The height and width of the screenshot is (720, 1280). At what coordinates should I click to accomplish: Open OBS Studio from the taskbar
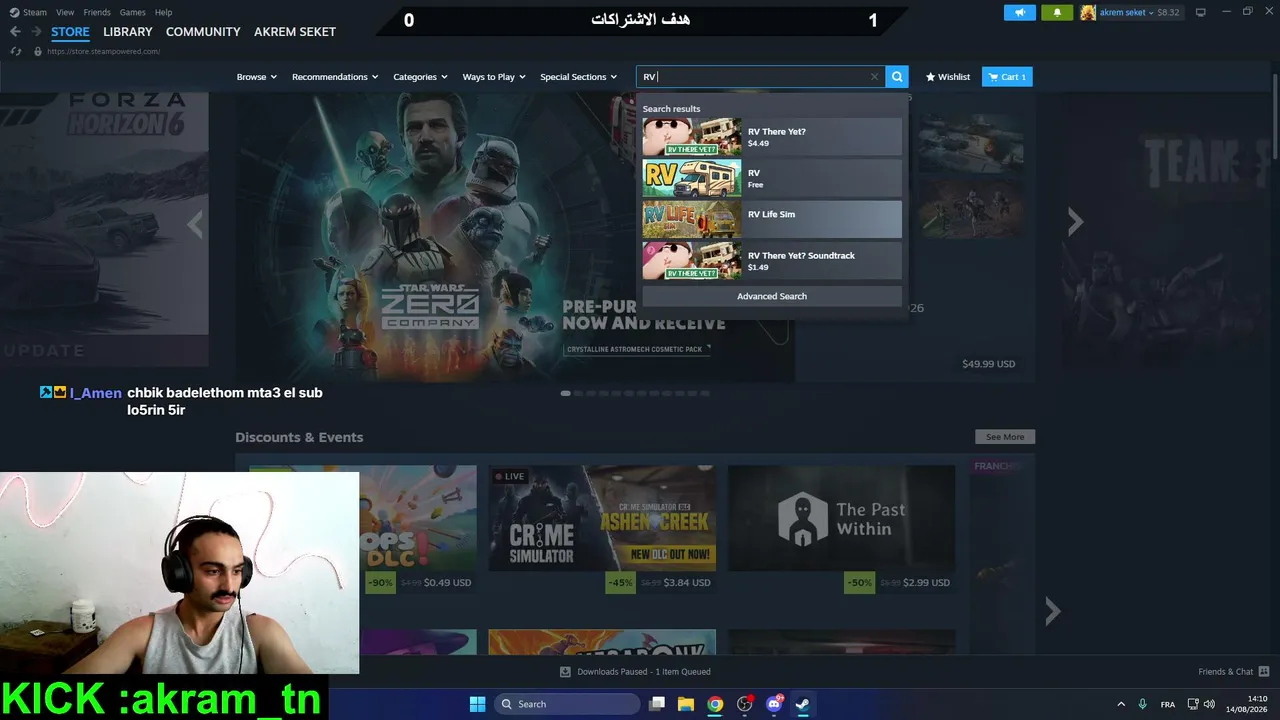[744, 704]
